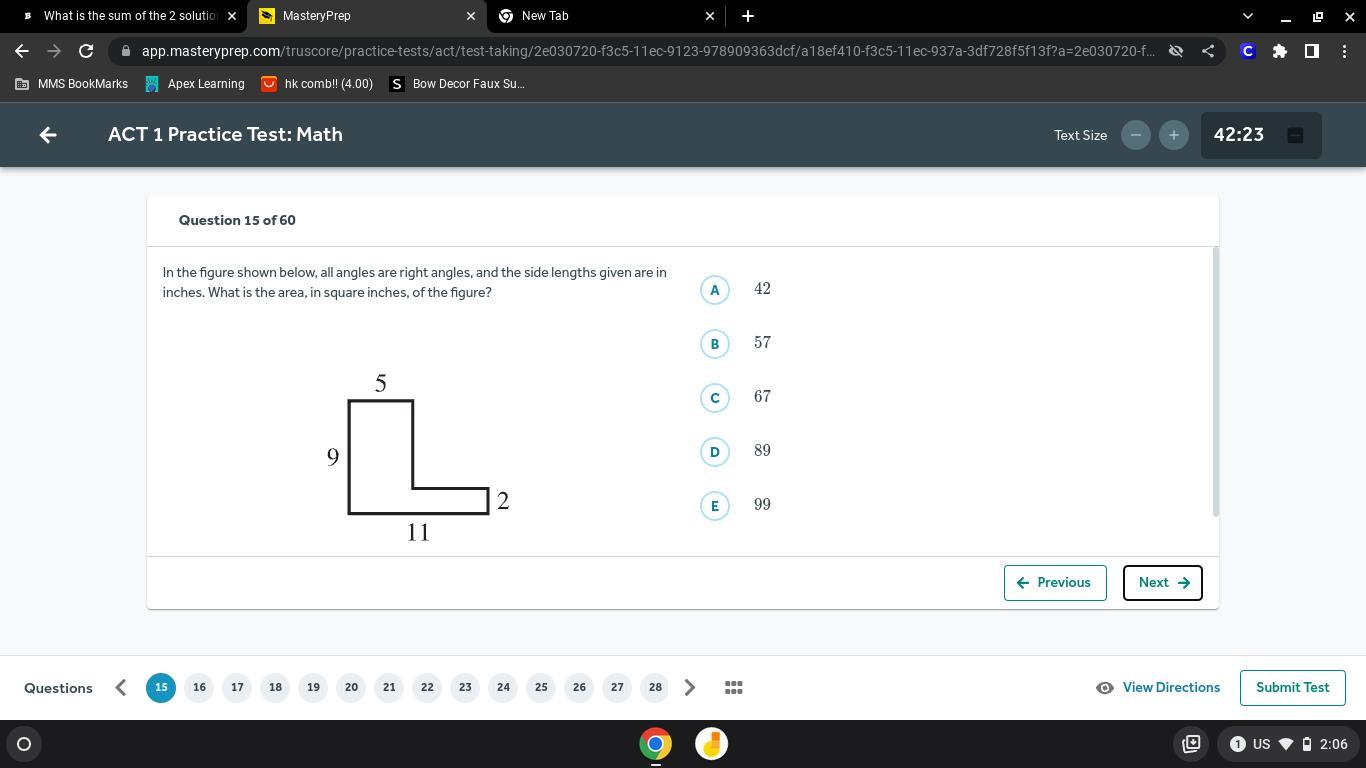Show the next set of question numbers
The height and width of the screenshot is (768, 1366).
690,688
